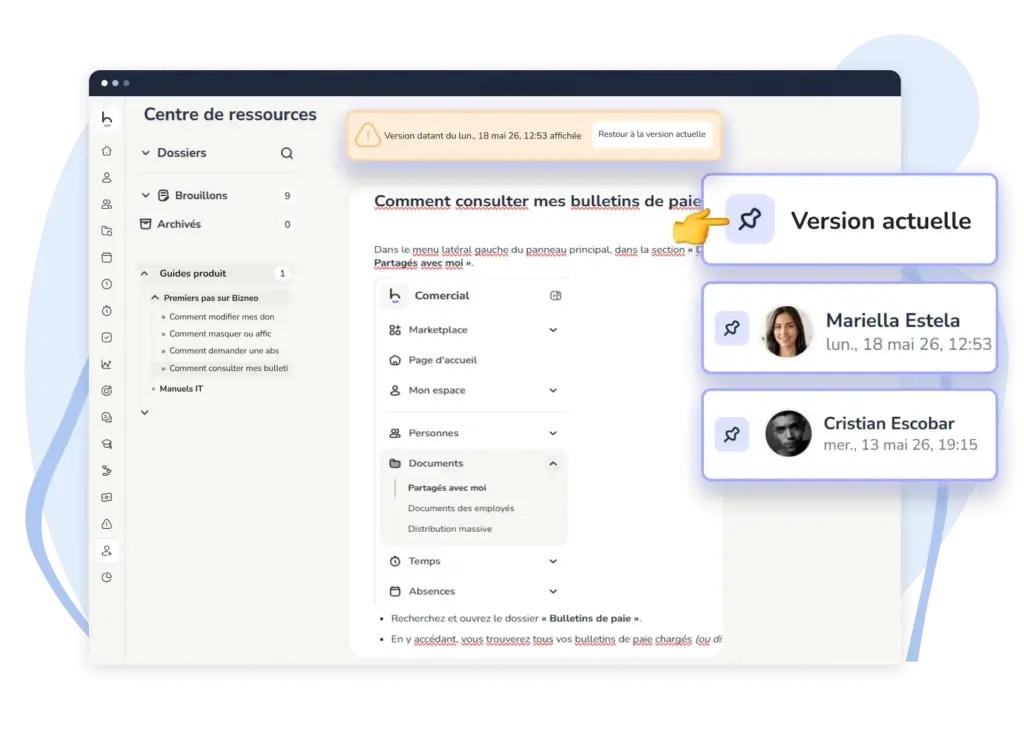1024x732 pixels.
Task: Click the article title Comment consulter mes bulletins
Action: (537, 201)
